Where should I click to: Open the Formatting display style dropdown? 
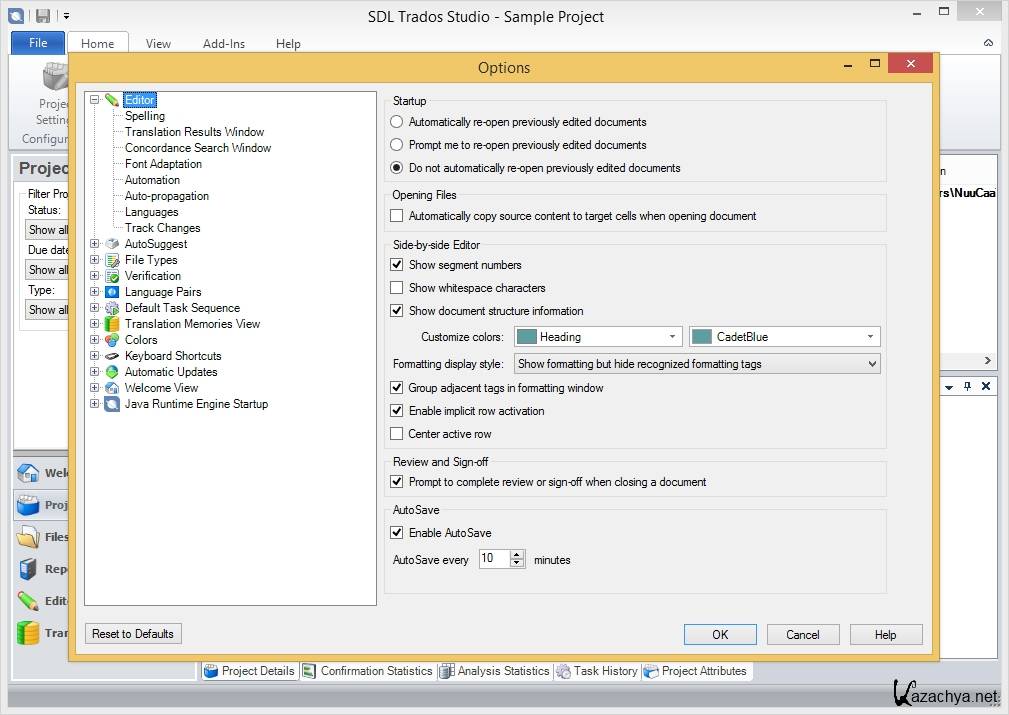(697, 364)
